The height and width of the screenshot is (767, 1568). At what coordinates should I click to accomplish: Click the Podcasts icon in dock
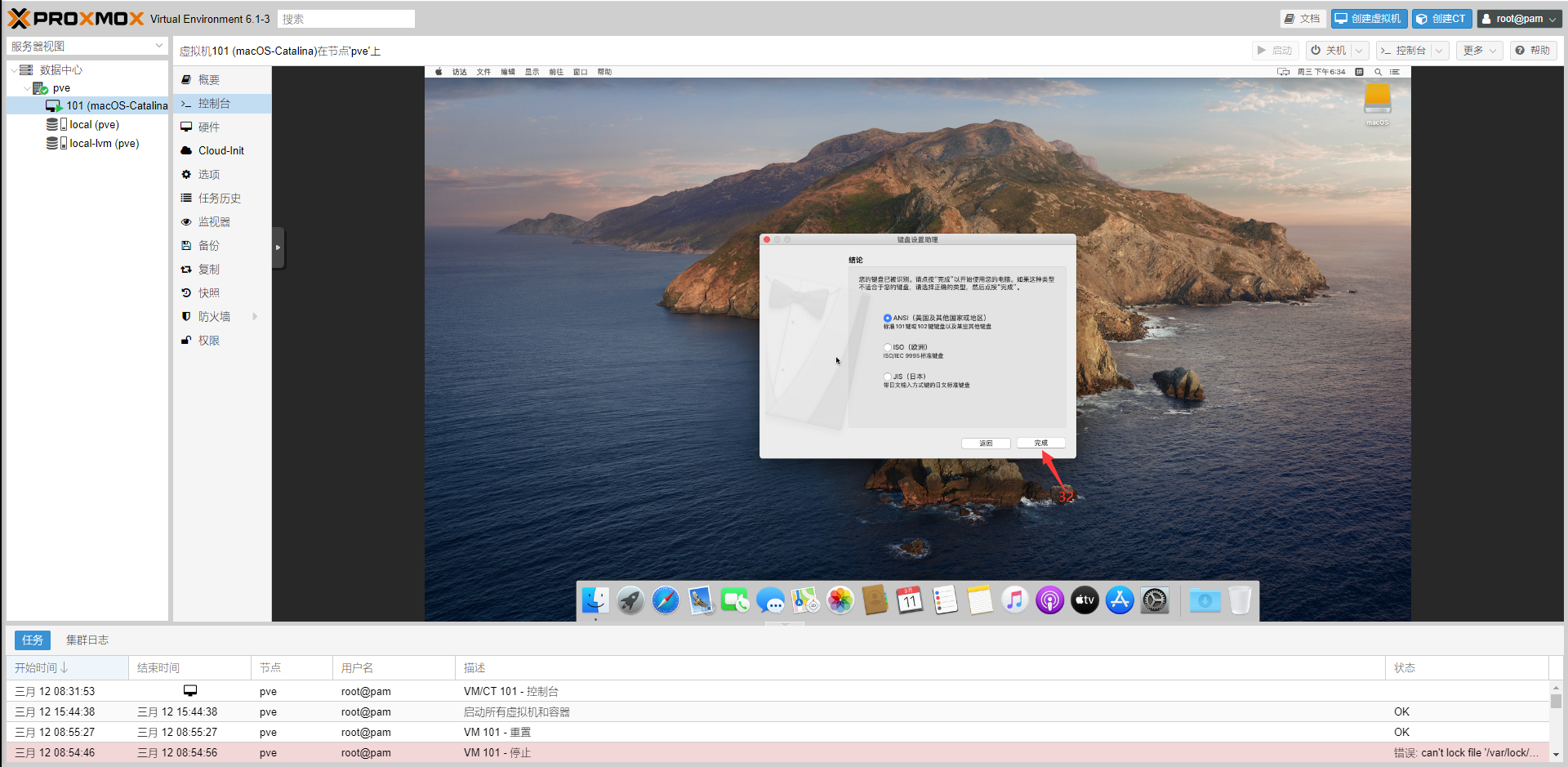(x=1049, y=601)
